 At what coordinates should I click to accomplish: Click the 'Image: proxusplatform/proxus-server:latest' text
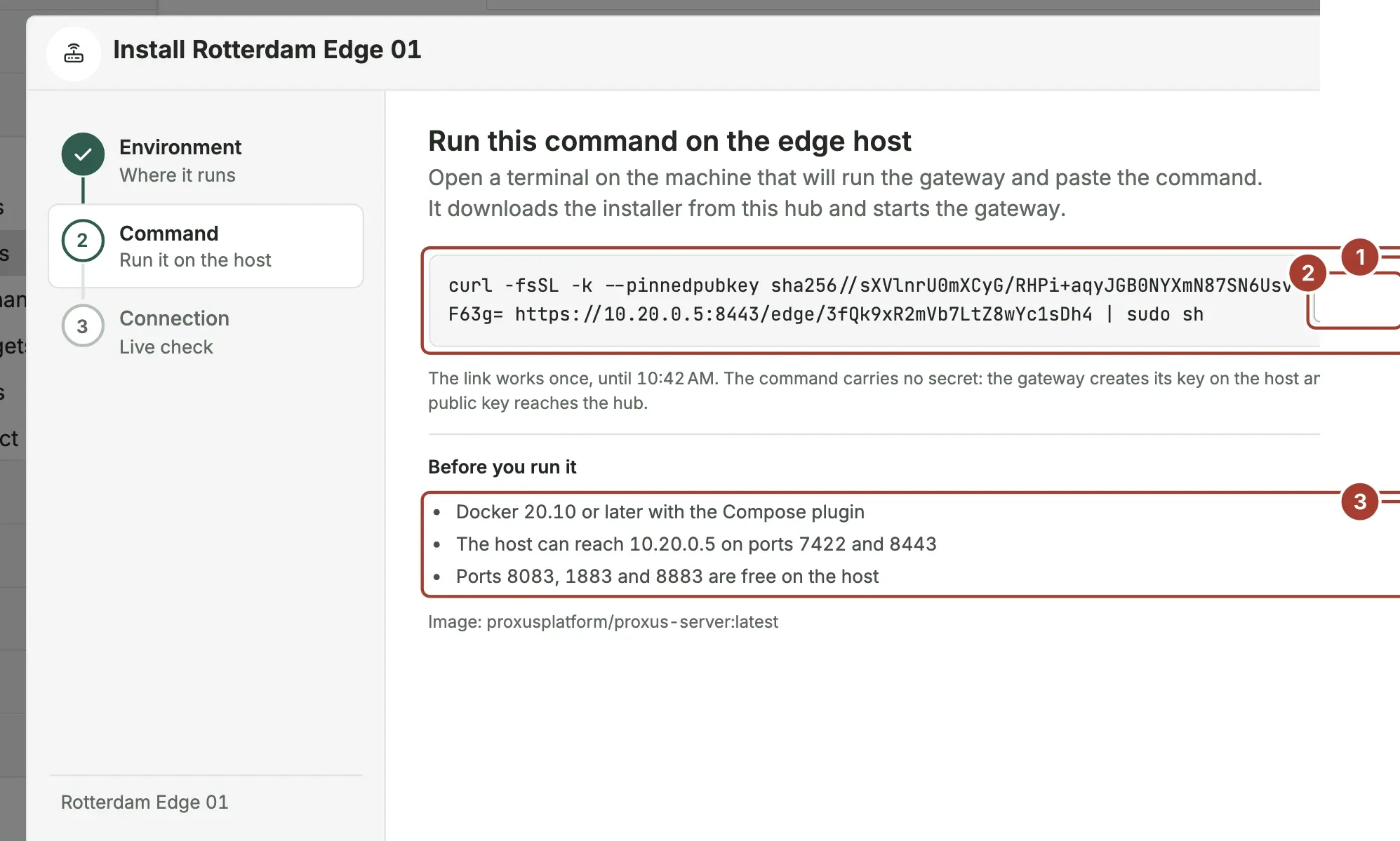pos(603,622)
